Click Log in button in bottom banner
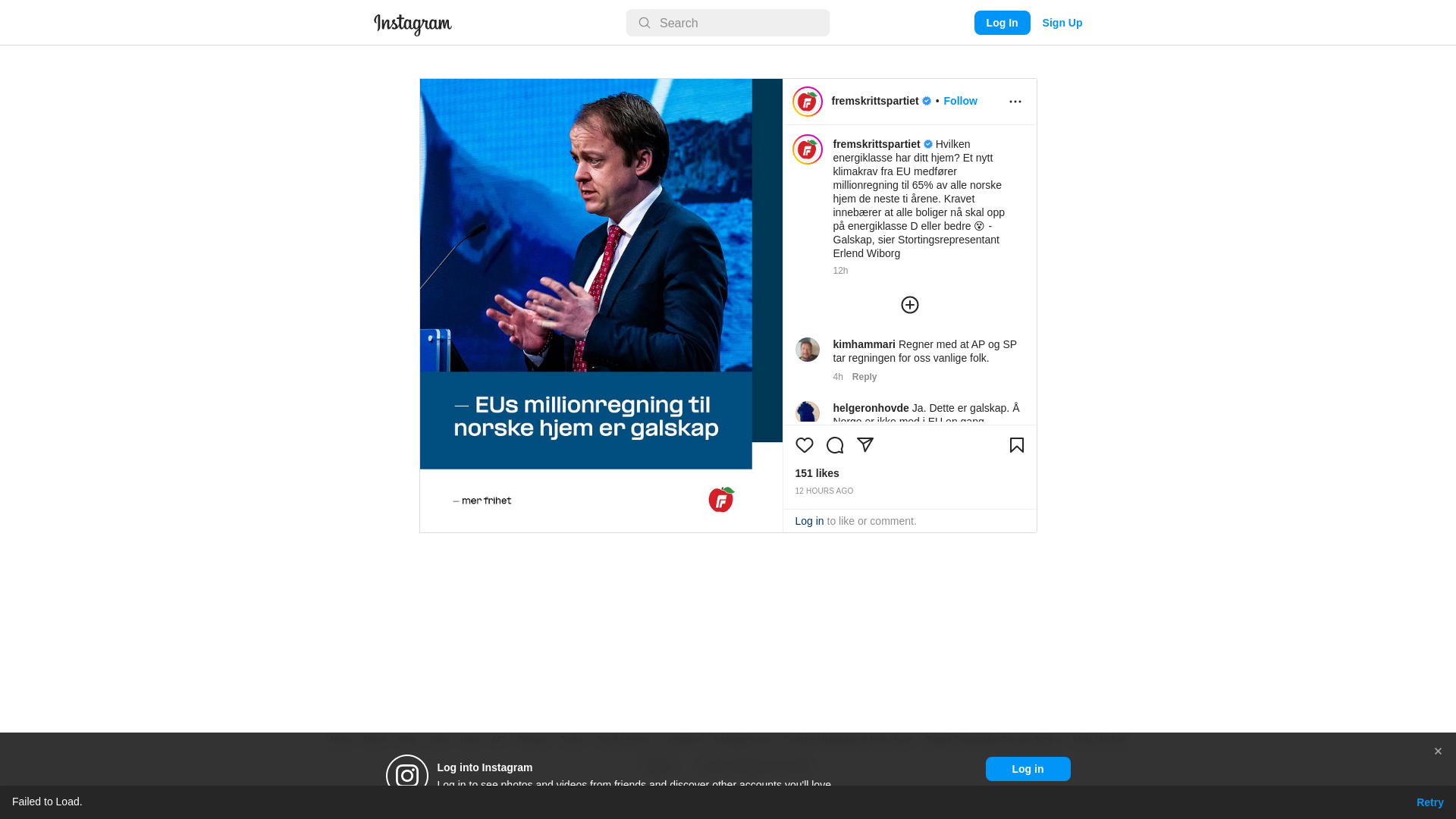The image size is (1456, 819). 1028,769
